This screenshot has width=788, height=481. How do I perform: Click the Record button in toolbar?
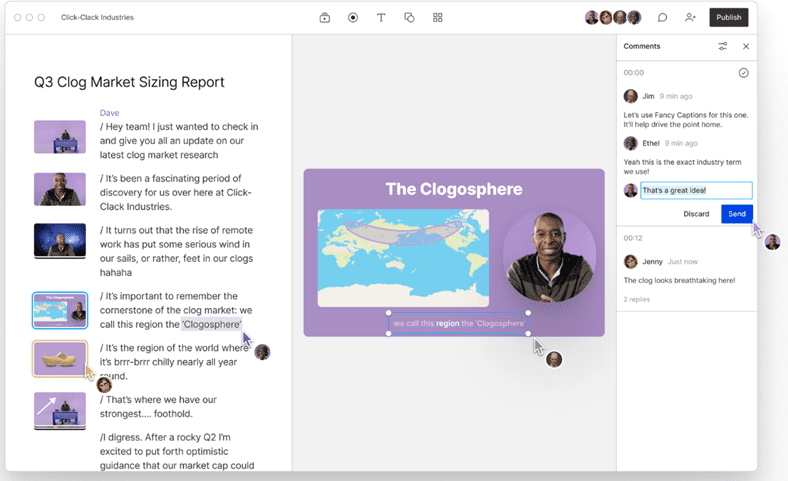tap(353, 18)
